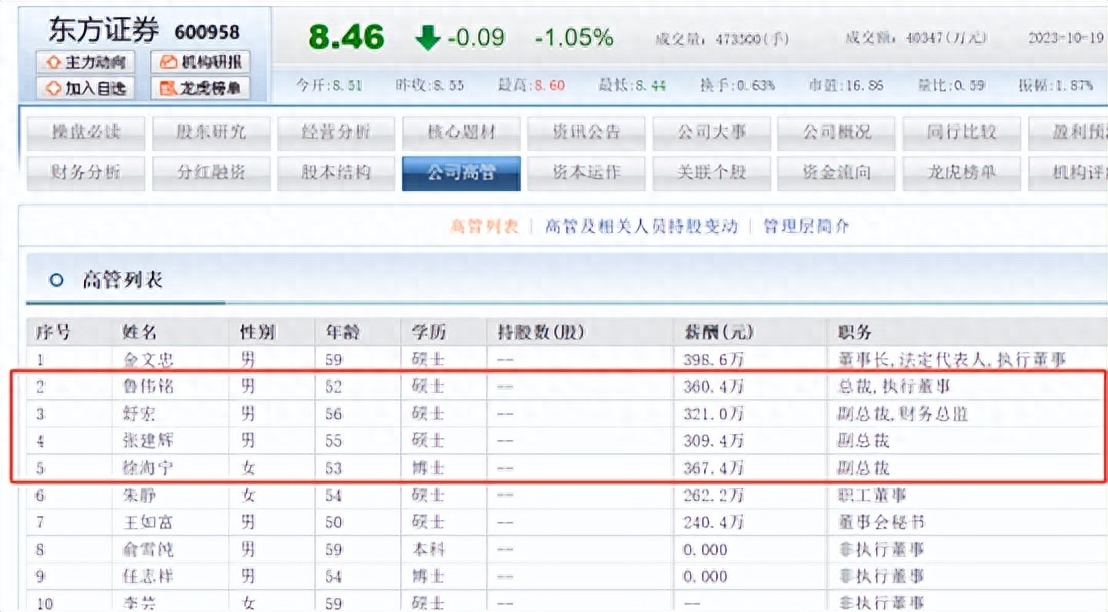
Task: Open the 操盘必读 tab
Action: tap(86, 132)
